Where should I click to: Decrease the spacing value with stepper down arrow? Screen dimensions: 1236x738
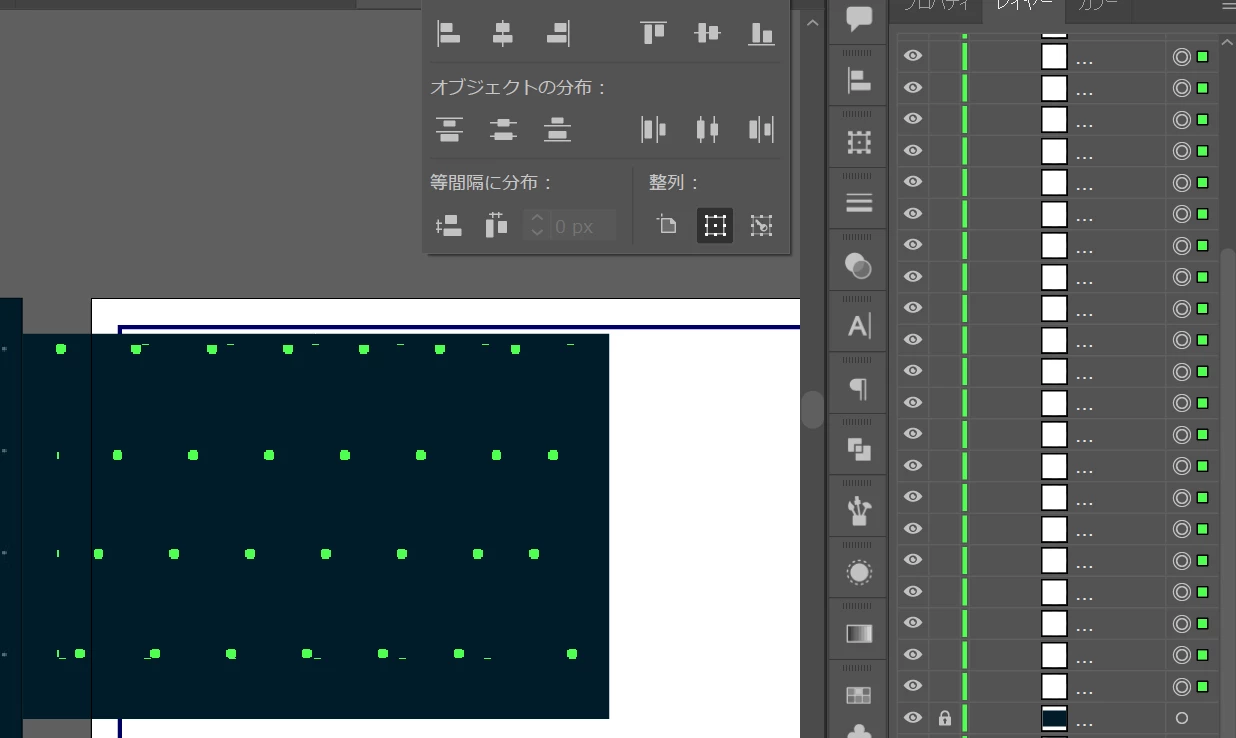tap(537, 232)
